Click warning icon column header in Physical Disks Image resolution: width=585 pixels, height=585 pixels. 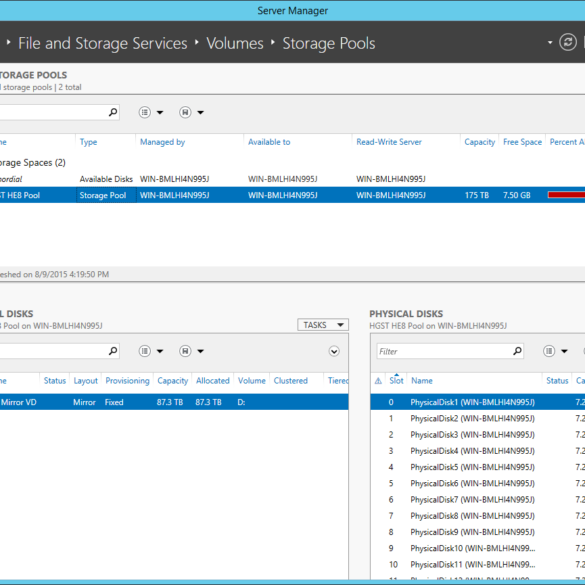pos(378,381)
